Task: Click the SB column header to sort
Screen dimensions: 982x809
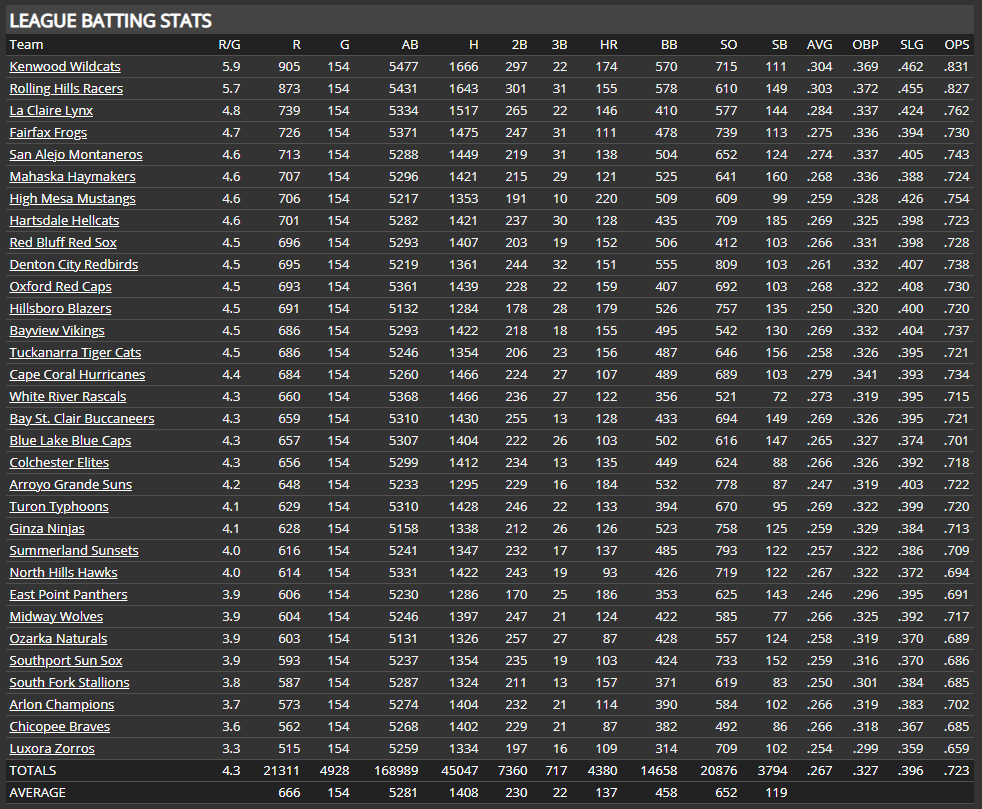Action: [x=779, y=44]
